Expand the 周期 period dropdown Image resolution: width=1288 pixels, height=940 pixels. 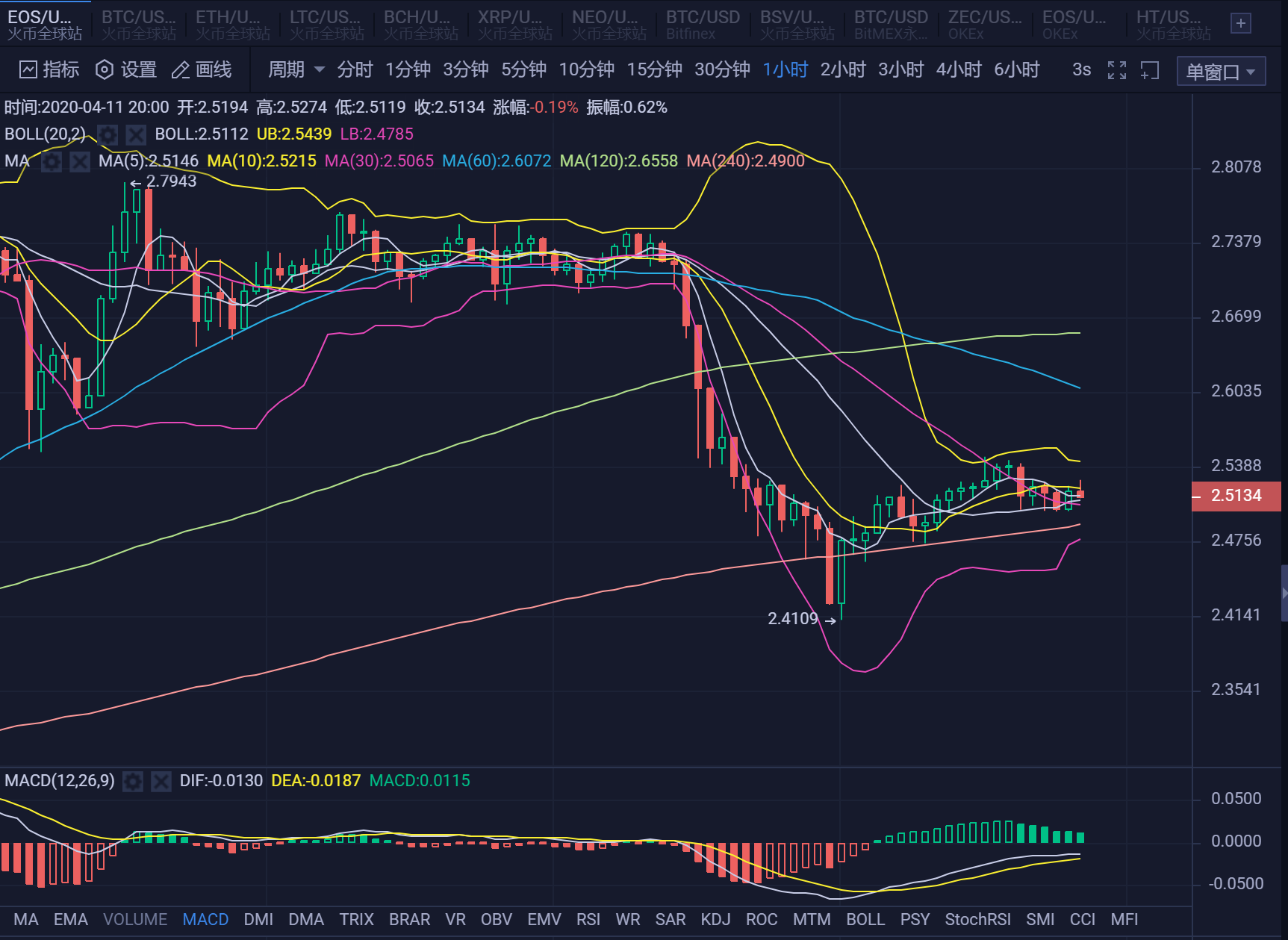click(296, 70)
